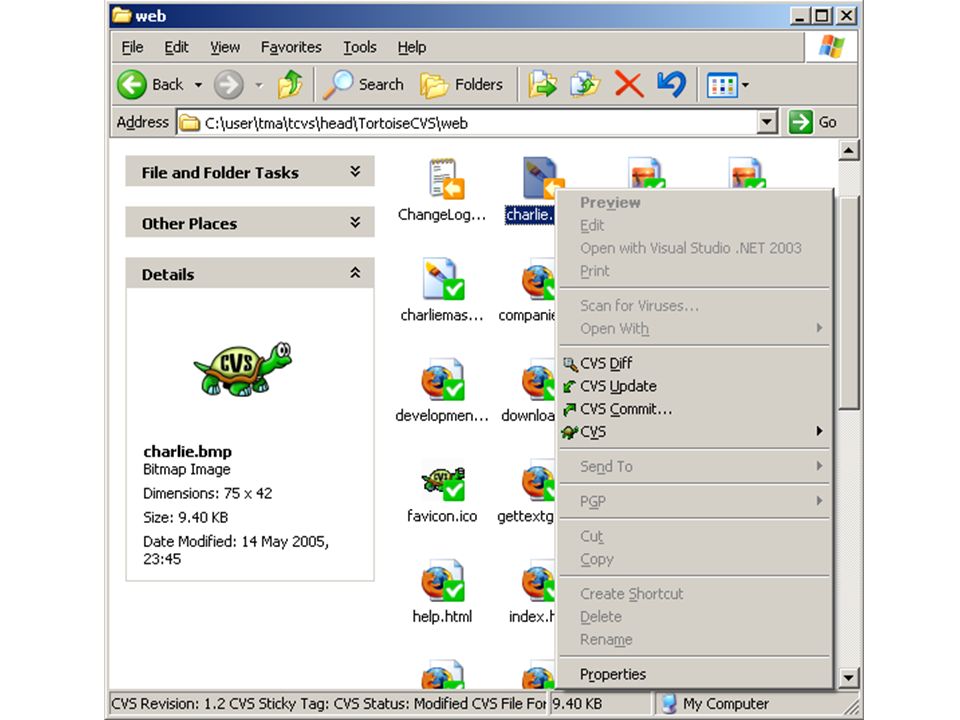This screenshot has width=960, height=720.
Task: Open the Search magnifier tool
Action: [x=363, y=84]
